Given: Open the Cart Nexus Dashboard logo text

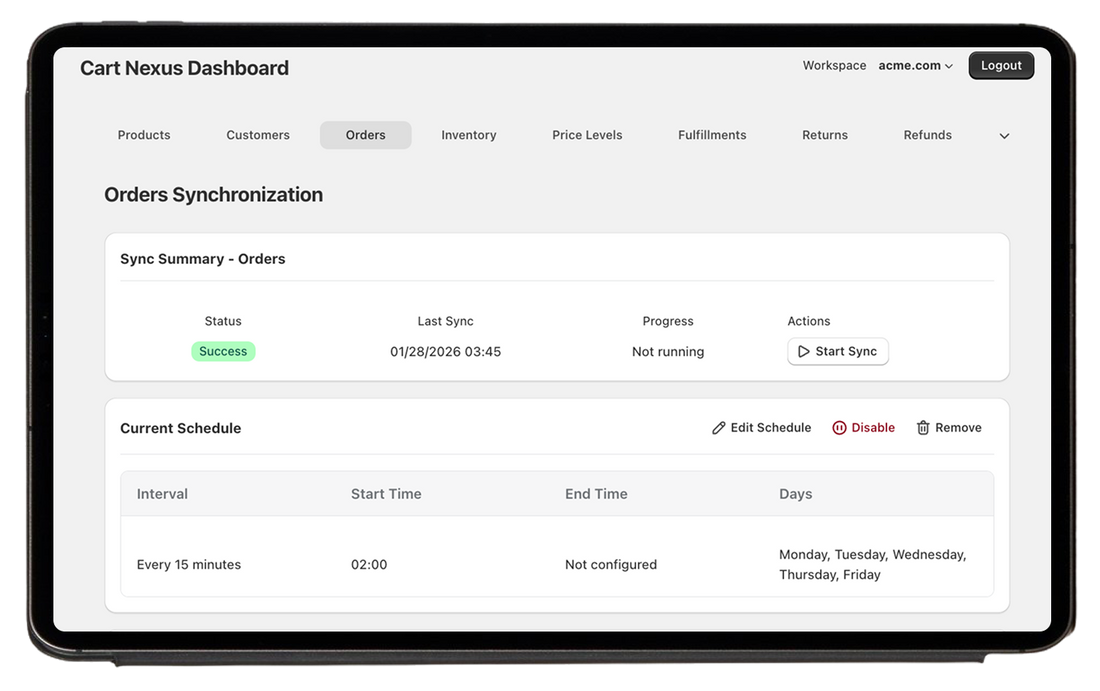Looking at the screenshot, I should pos(184,67).
